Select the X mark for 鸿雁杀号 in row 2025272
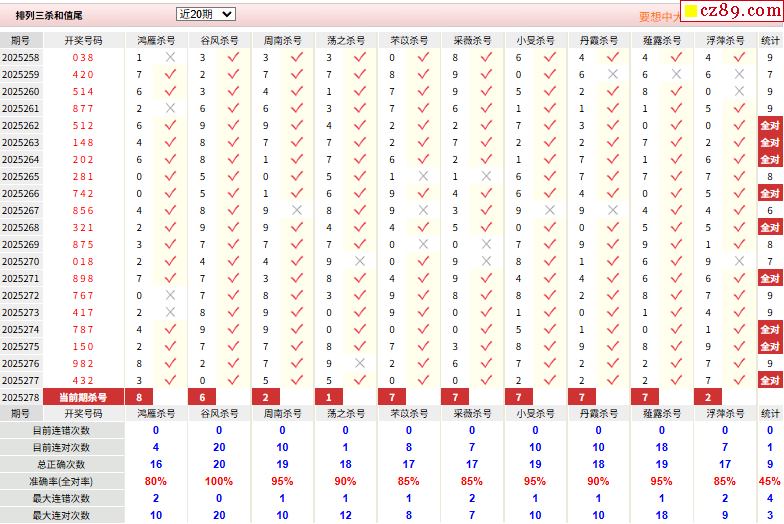The width and height of the screenshot is (784, 524). [170, 295]
